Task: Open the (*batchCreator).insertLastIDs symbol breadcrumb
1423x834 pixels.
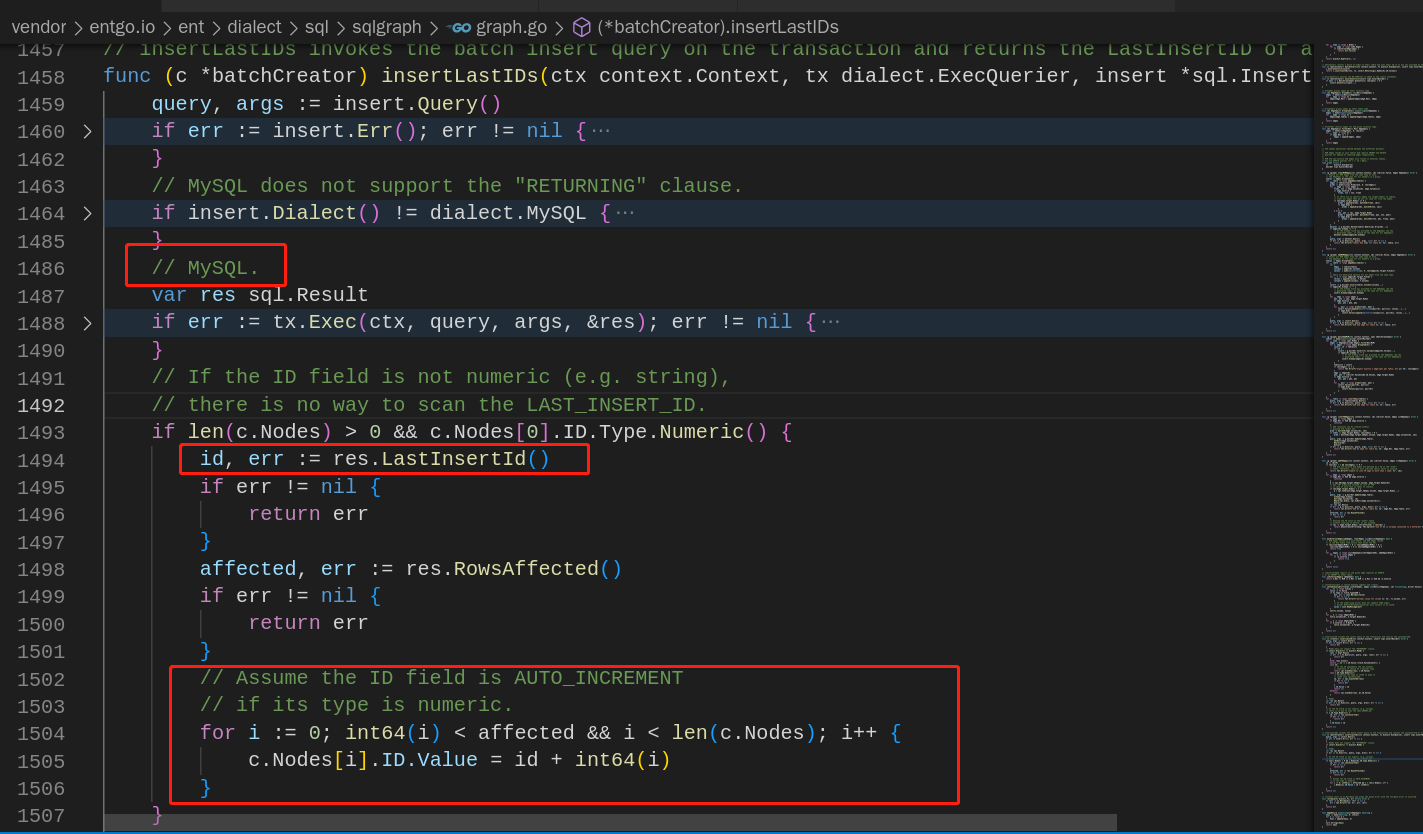Action: point(718,27)
